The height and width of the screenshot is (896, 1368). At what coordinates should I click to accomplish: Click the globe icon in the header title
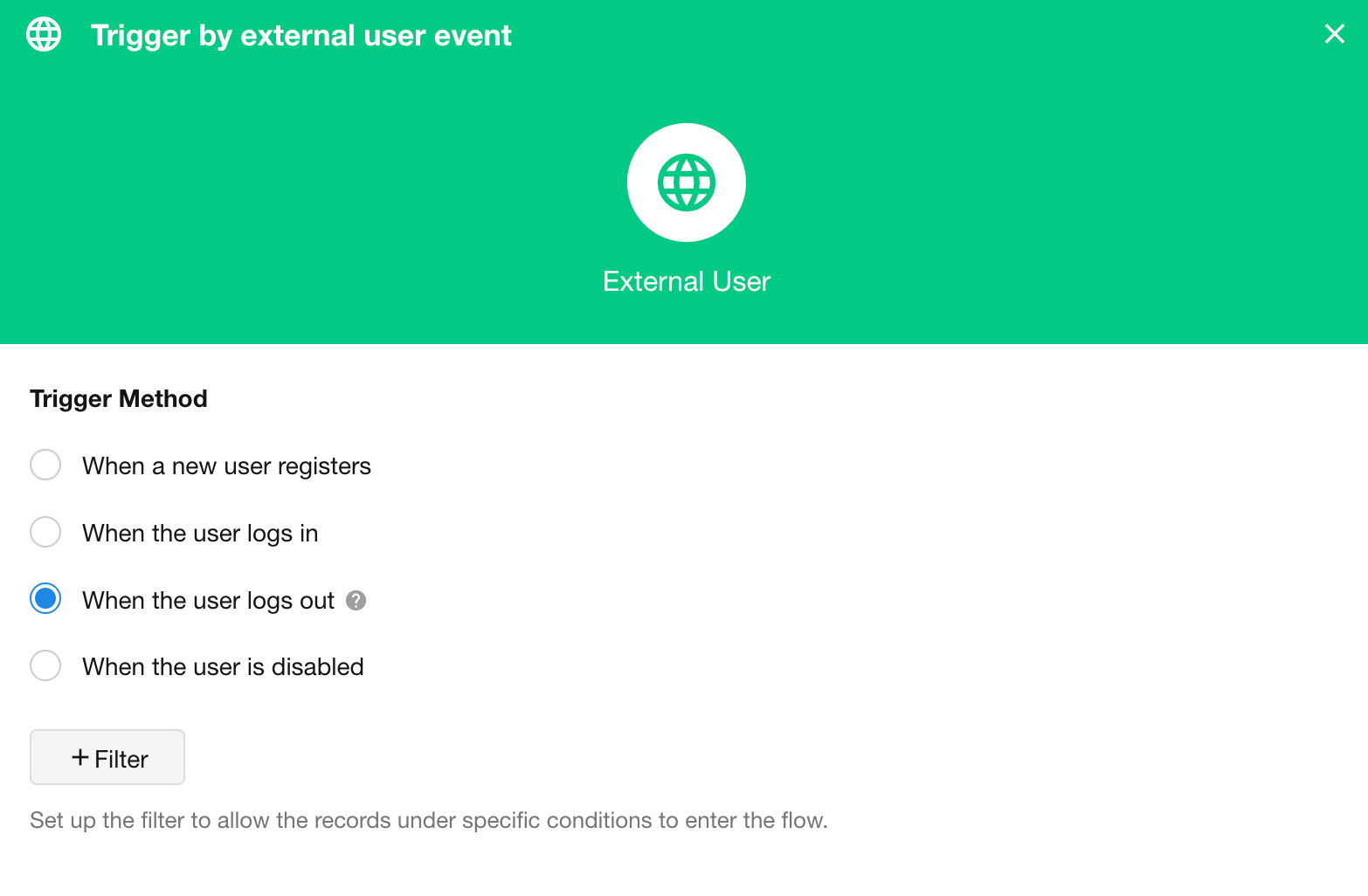click(44, 35)
